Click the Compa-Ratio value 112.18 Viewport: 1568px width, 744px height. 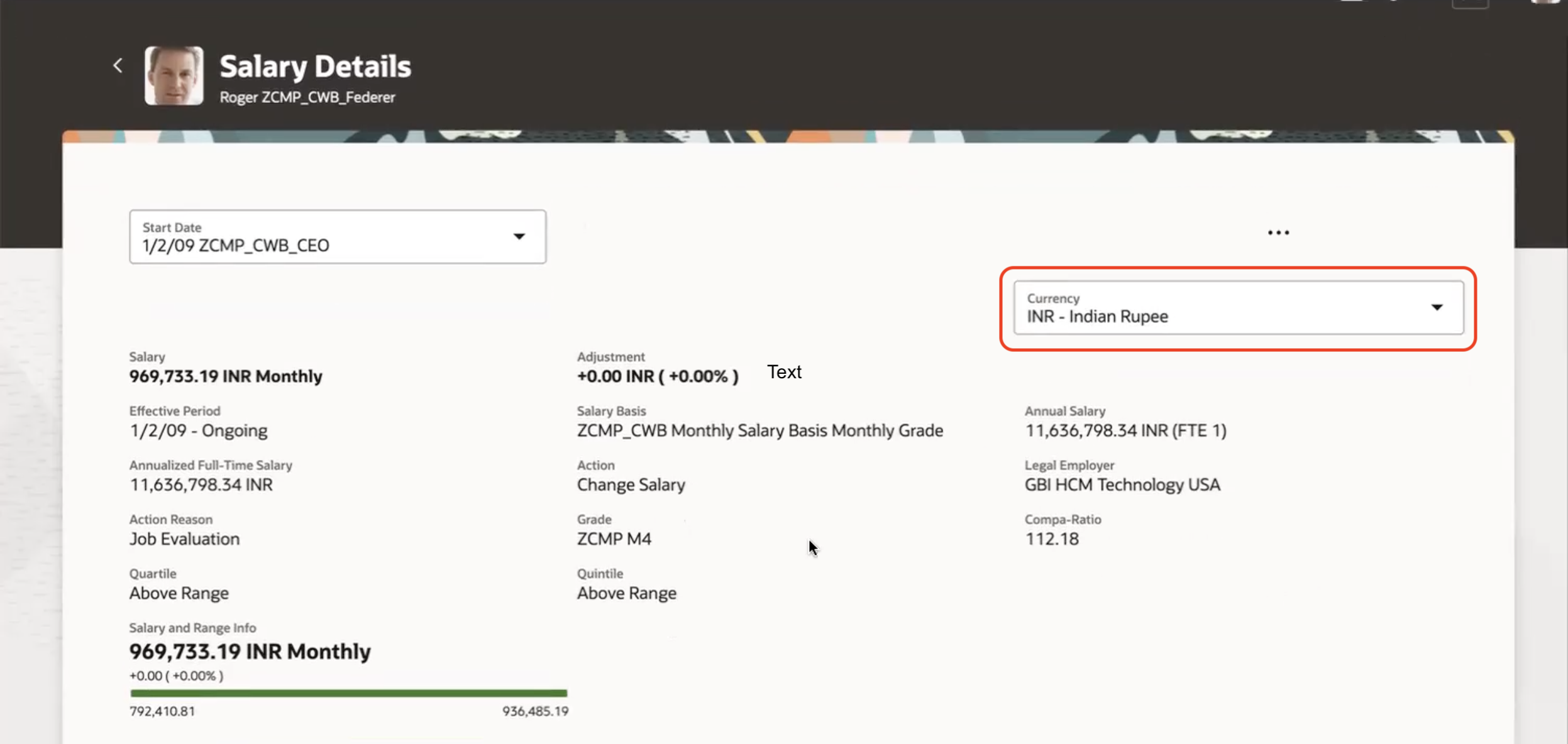click(1051, 539)
